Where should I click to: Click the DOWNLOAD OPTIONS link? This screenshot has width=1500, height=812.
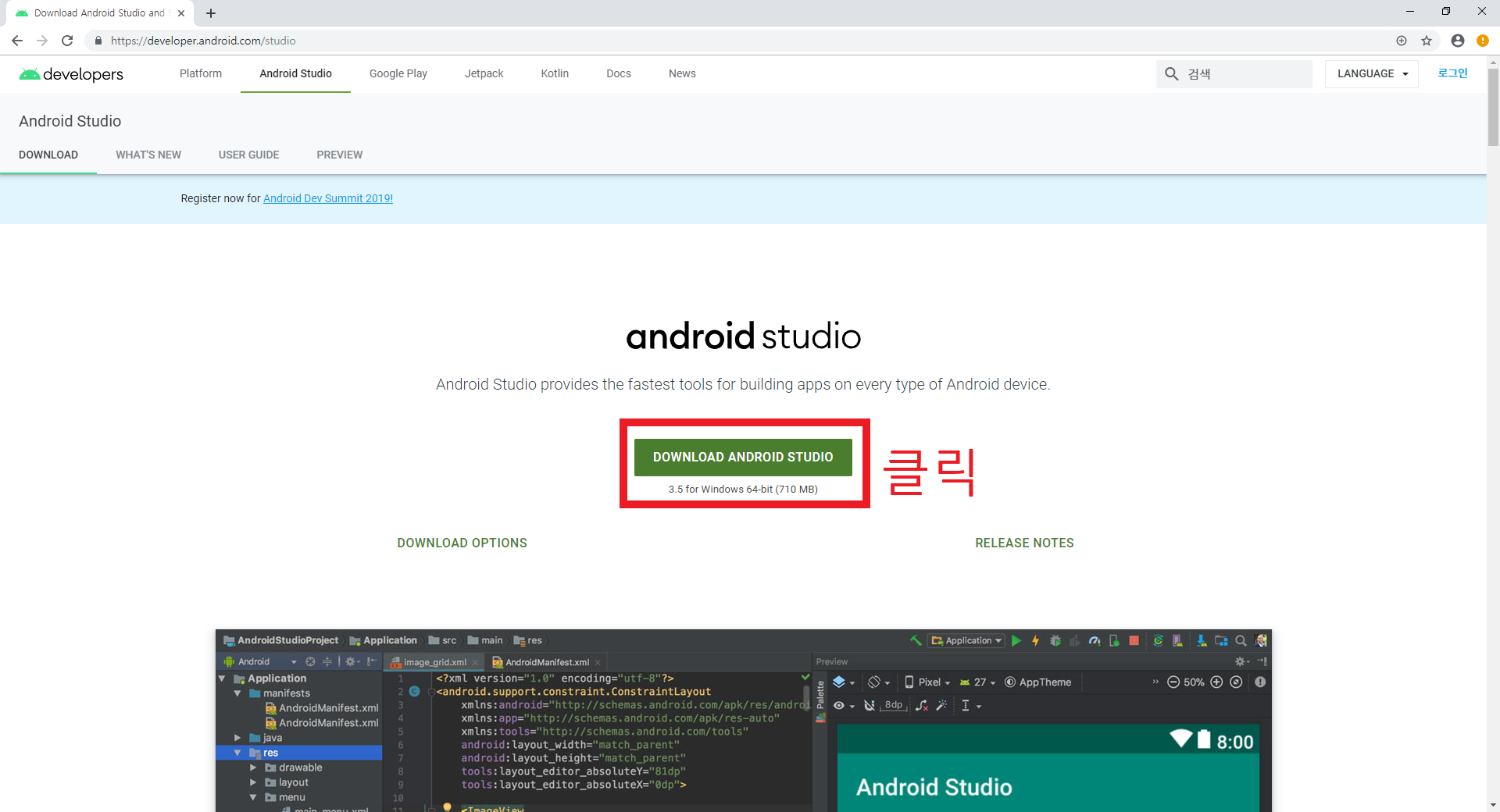462,543
